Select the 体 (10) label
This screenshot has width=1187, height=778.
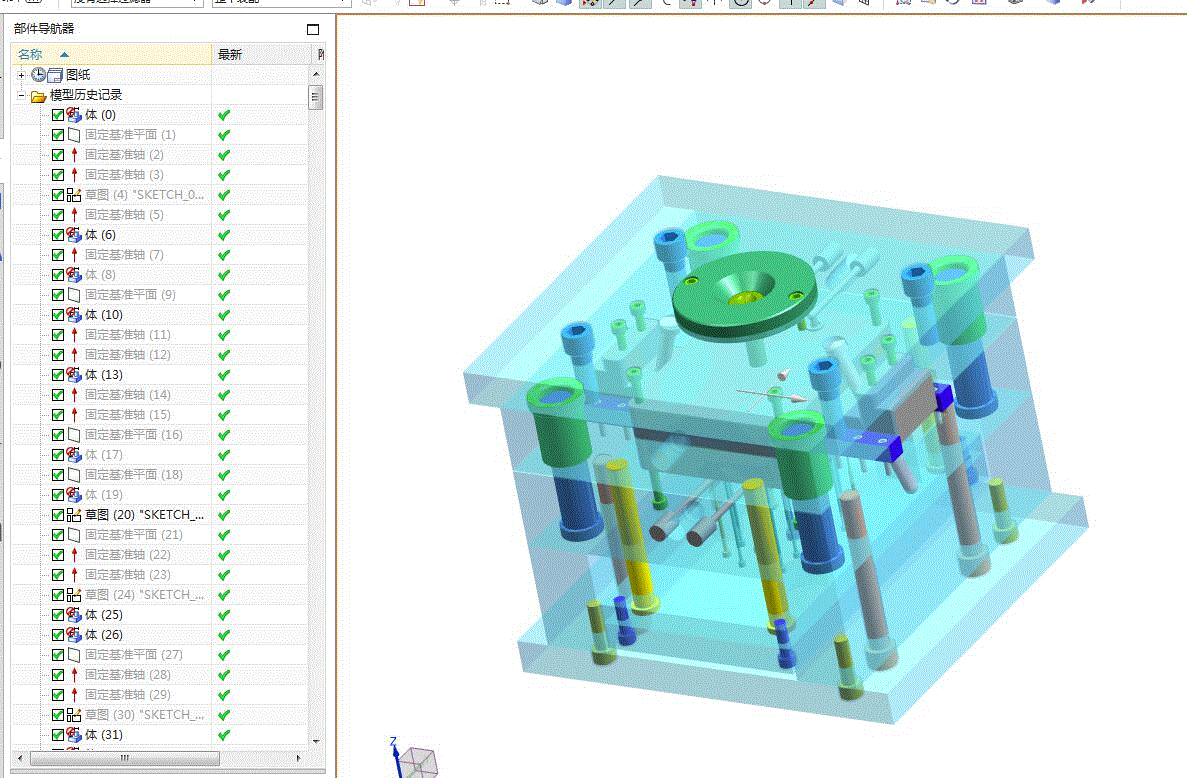tap(104, 315)
